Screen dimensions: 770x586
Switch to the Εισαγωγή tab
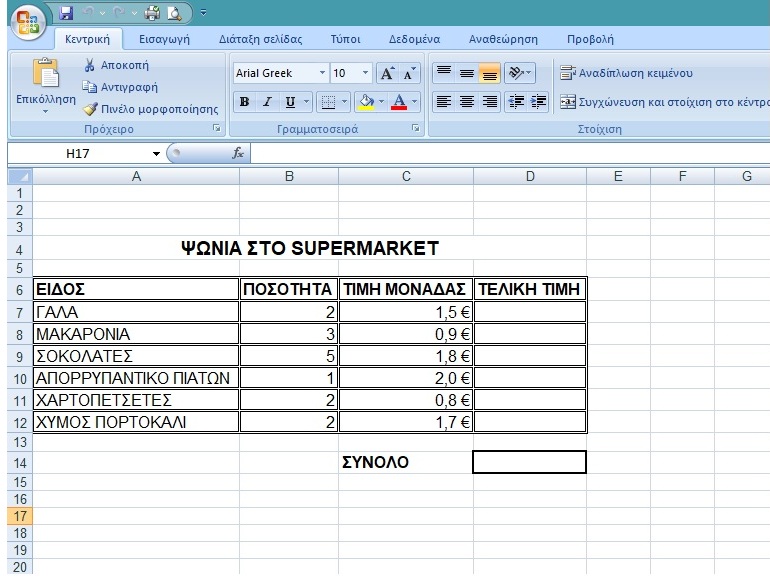[165, 40]
